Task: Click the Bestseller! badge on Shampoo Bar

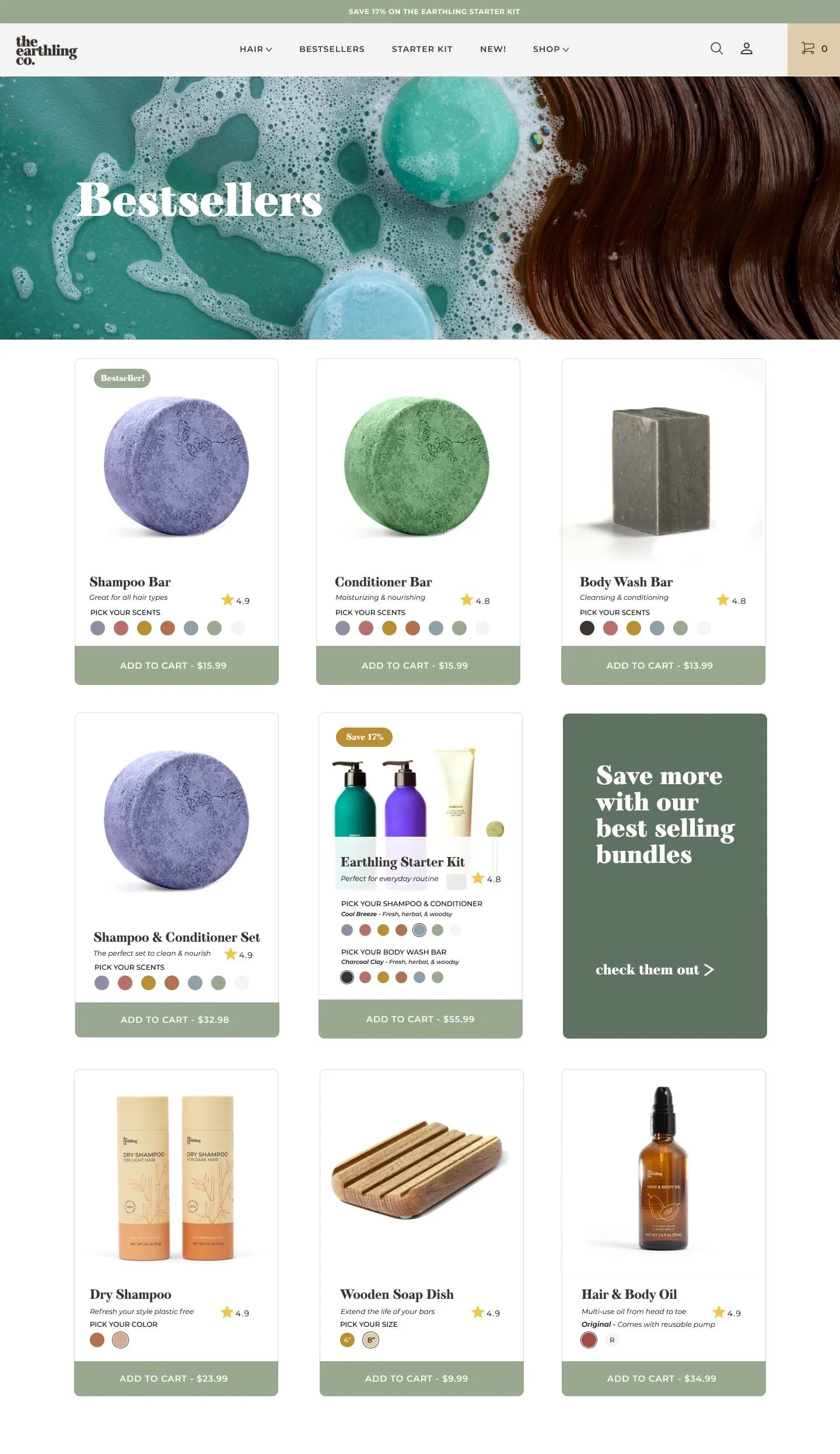Action: coord(122,378)
